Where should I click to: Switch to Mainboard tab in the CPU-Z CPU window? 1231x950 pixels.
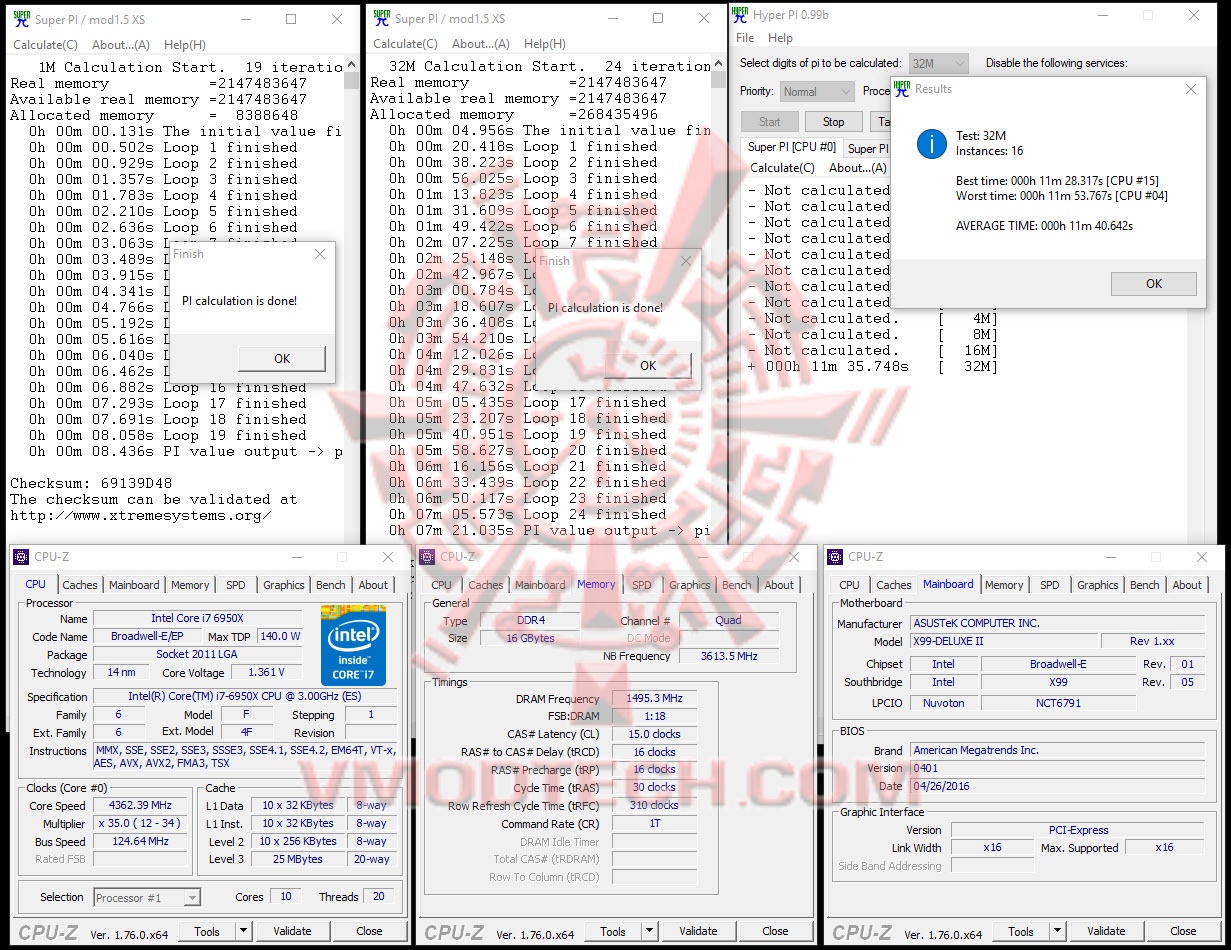[x=134, y=585]
